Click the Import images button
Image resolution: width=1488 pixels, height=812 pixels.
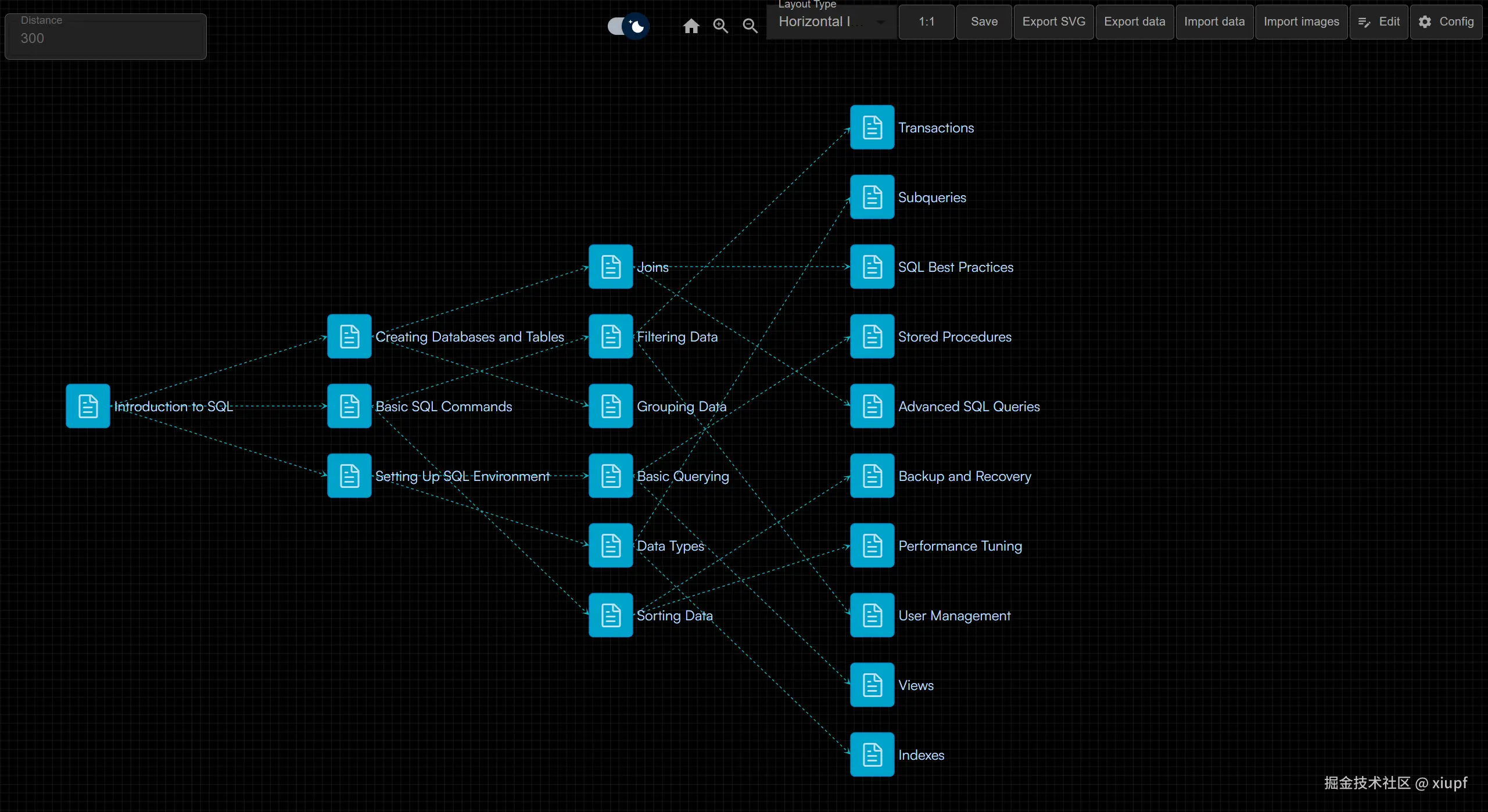[1301, 22]
